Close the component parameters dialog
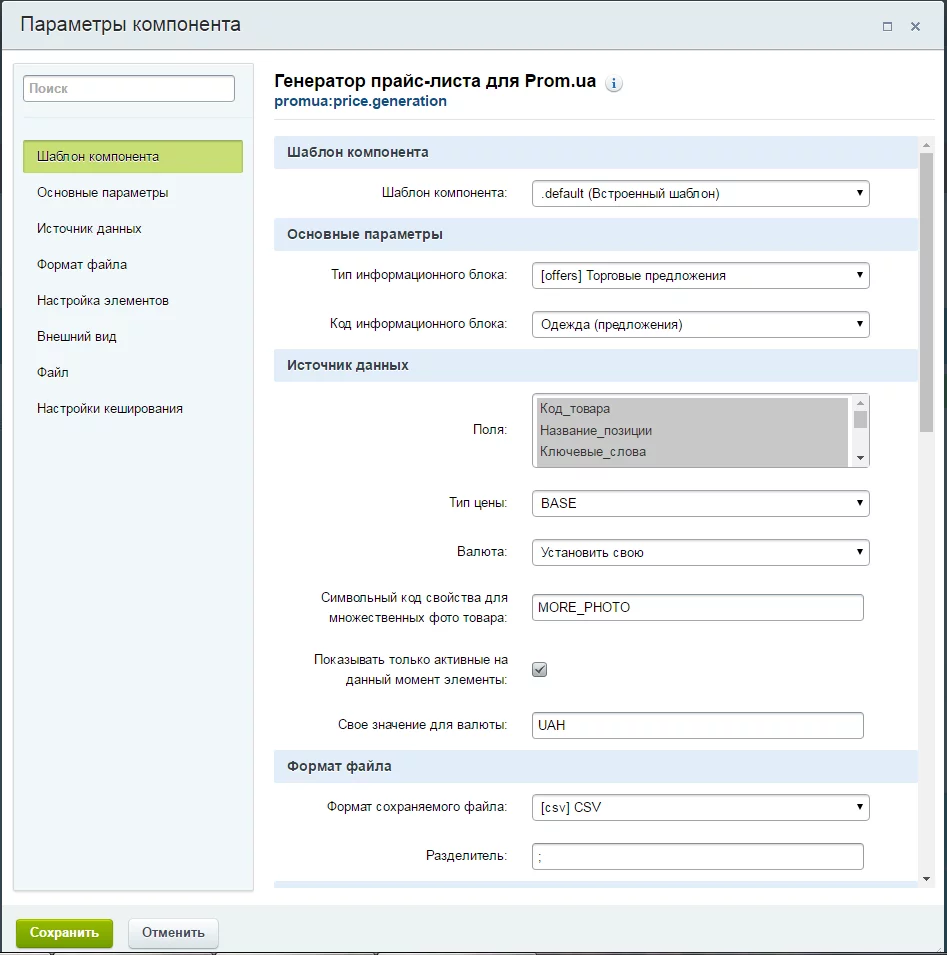Screen dimensions: 947x955 (x=915, y=27)
